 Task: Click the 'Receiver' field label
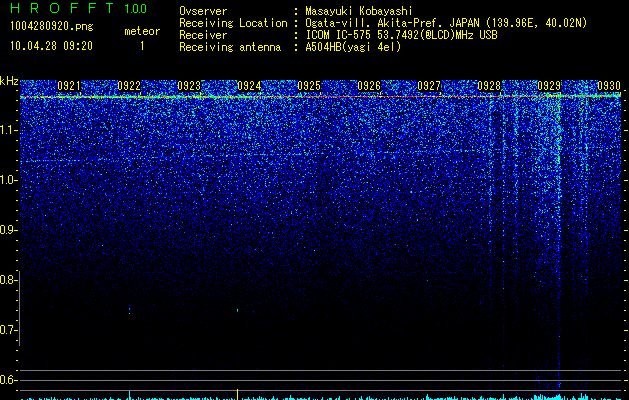click(x=203, y=35)
